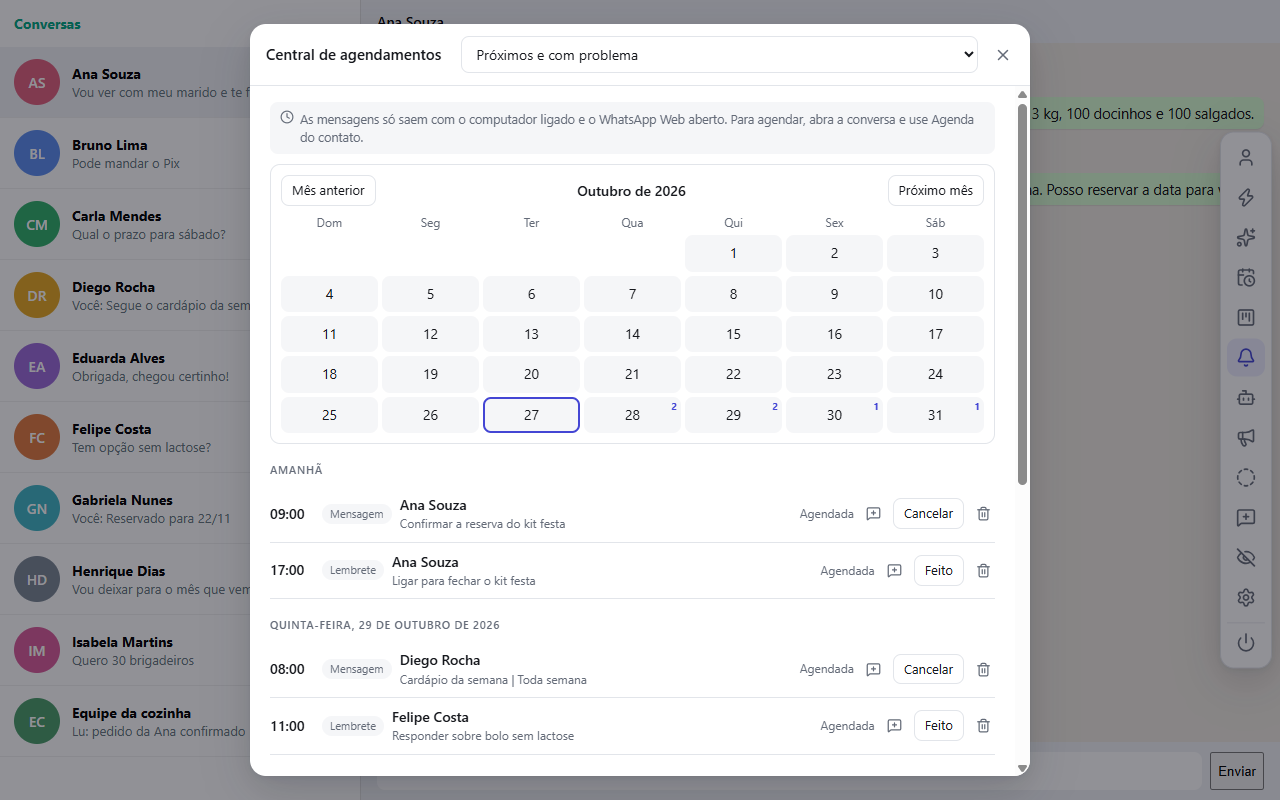Viewport: 1280px width, 800px height.
Task: Open the calendar-clock schedule icon
Action: (1245, 277)
